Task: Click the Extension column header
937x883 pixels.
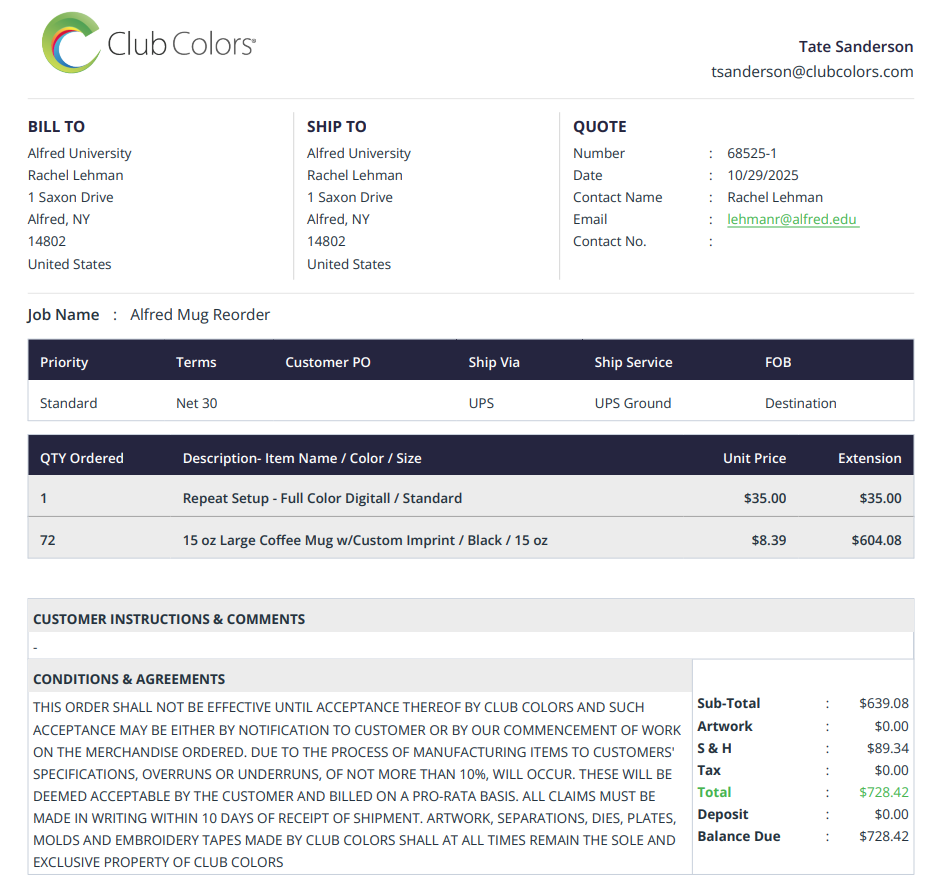Action: coord(869,458)
